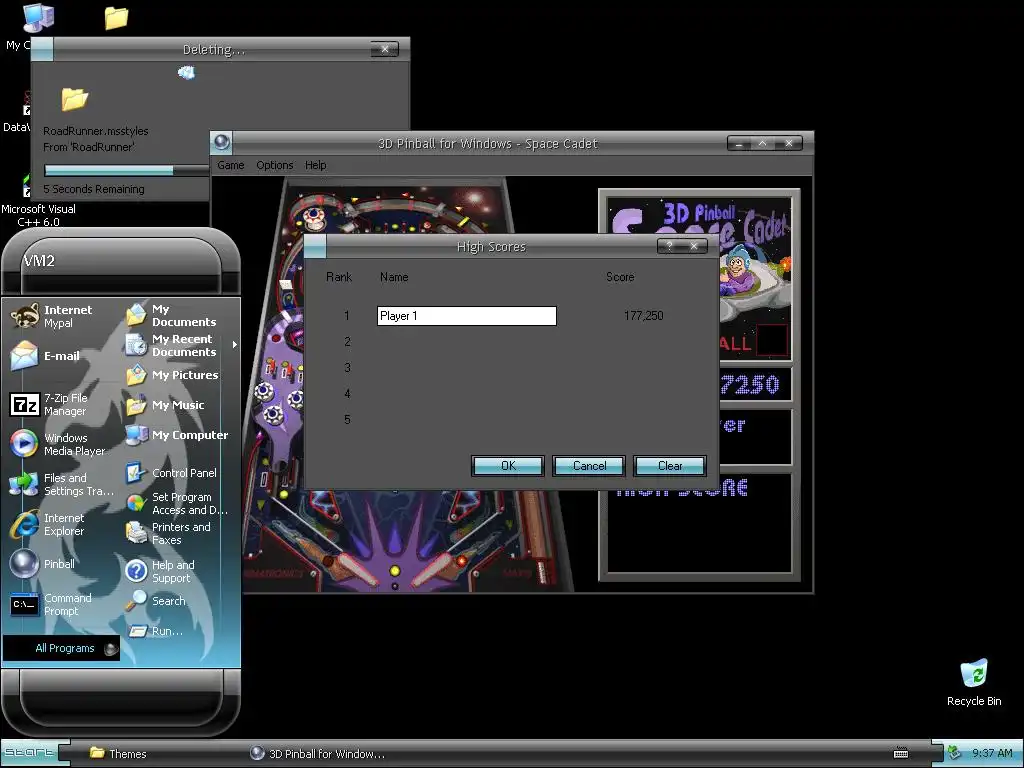
Task: Click the help button in High Scores title bar
Action: tap(669, 246)
